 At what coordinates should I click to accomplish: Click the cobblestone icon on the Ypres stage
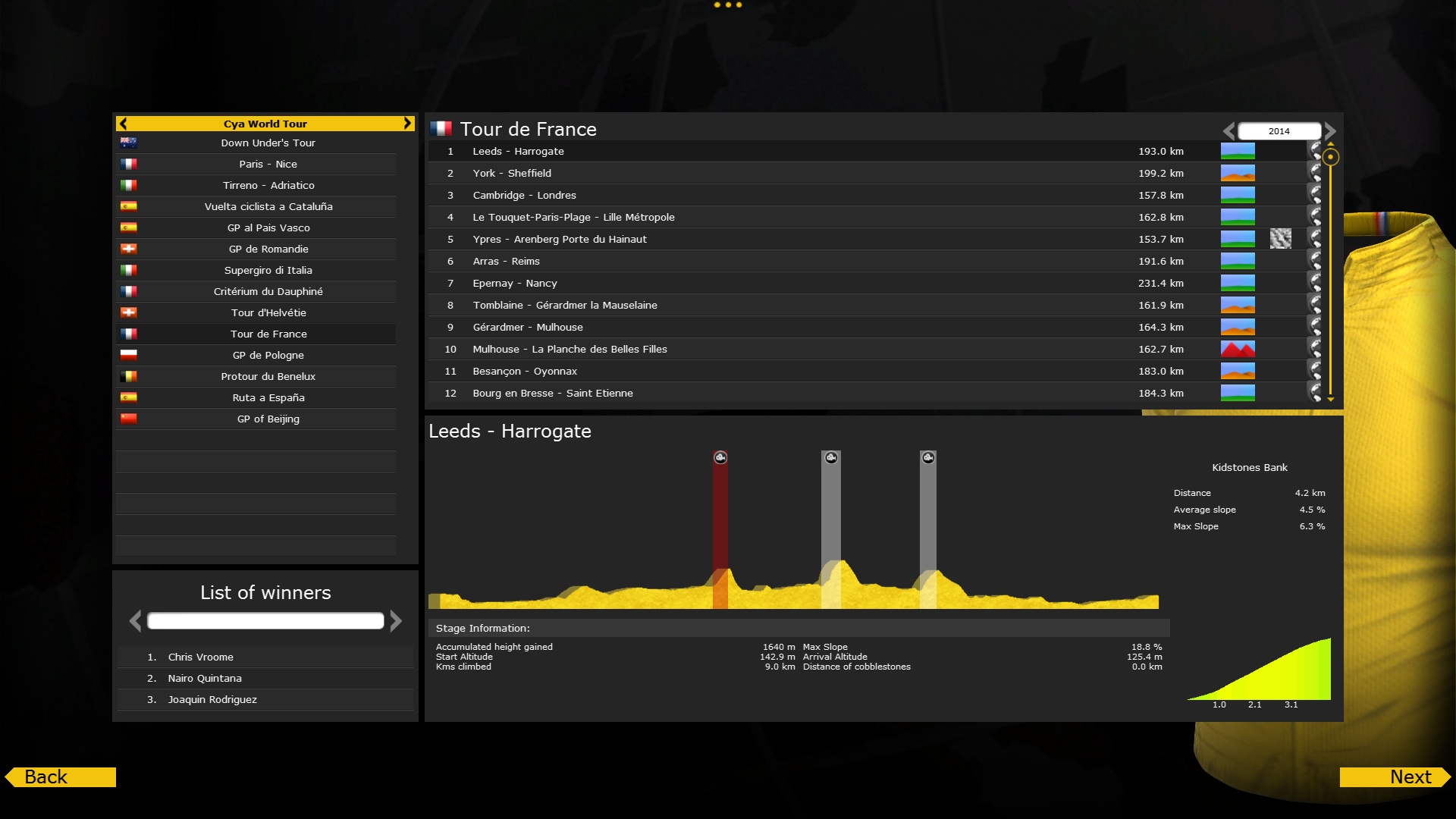(1280, 239)
